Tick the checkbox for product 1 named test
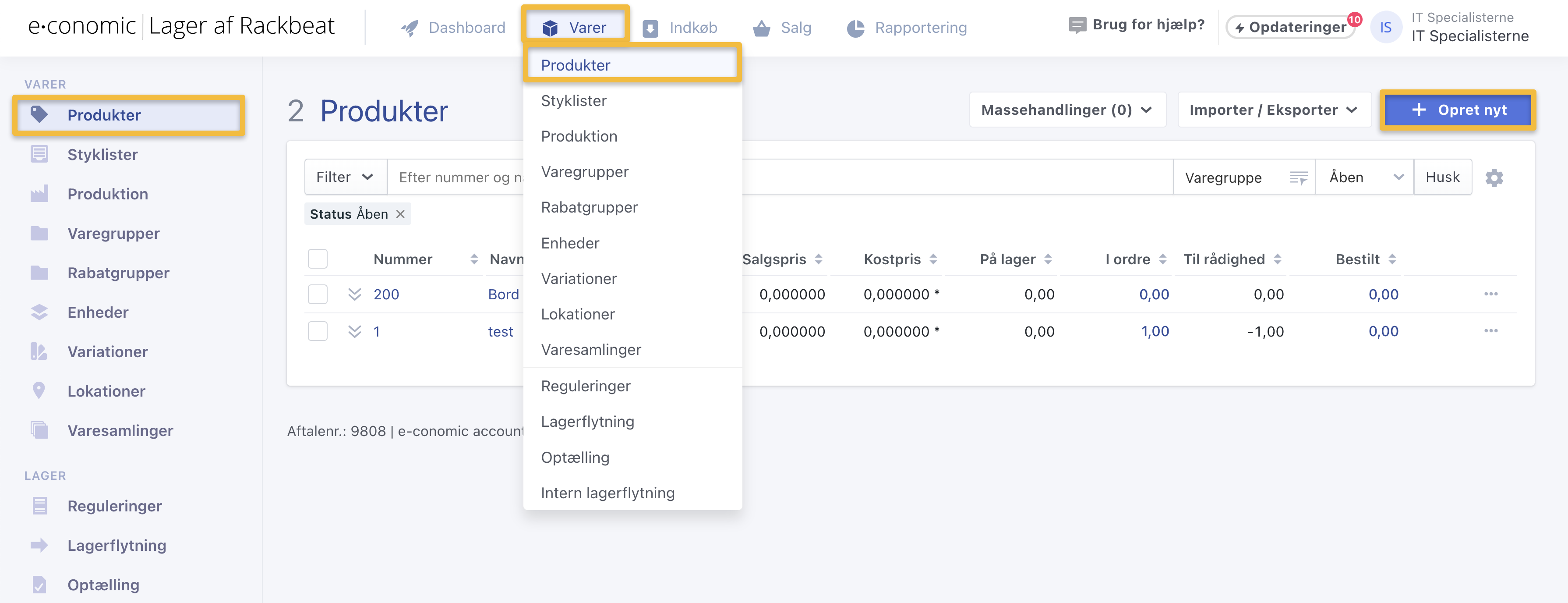Viewport: 1568px width, 603px height. (317, 331)
